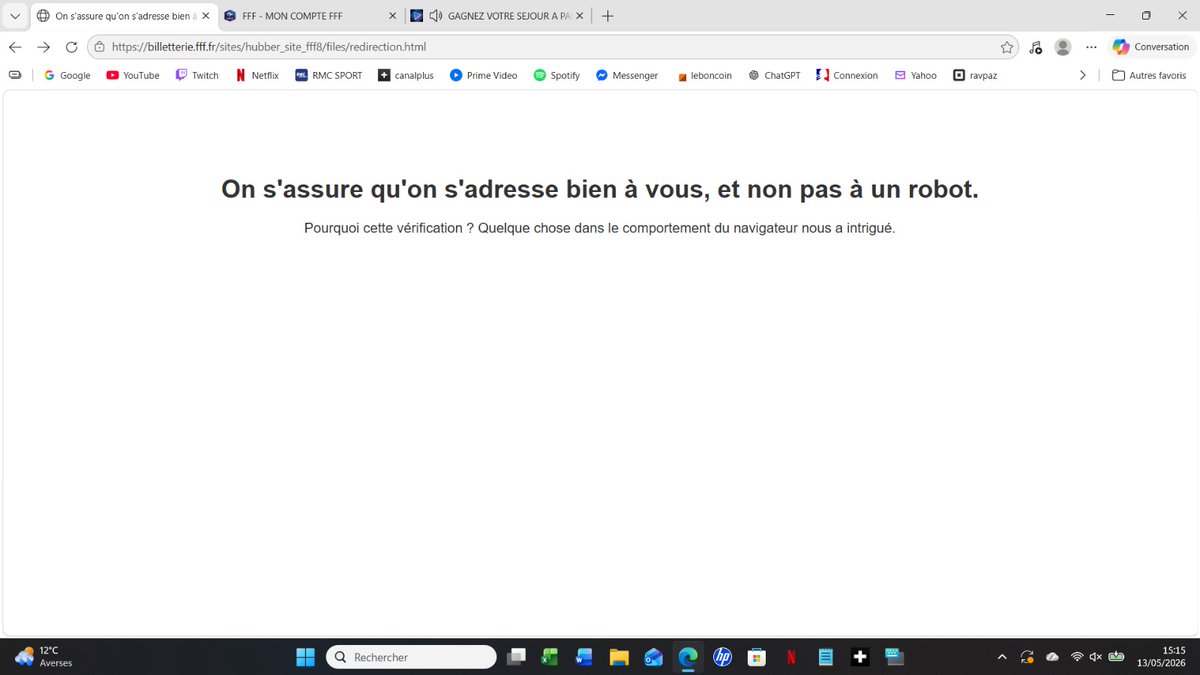Image resolution: width=1200 pixels, height=675 pixels.
Task: Open the Notepad taskbar icon
Action: [826, 657]
